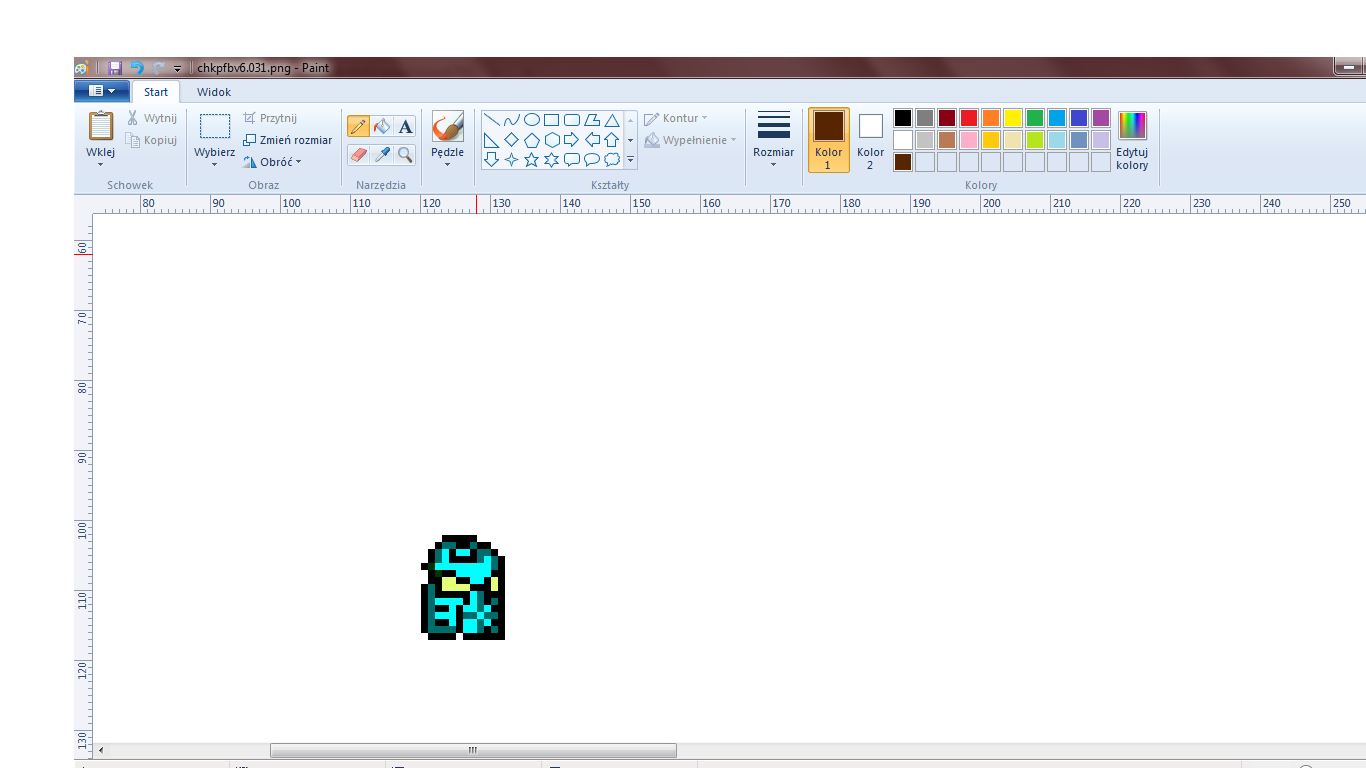
Task: Select the Magnifier tool
Action: [x=405, y=154]
